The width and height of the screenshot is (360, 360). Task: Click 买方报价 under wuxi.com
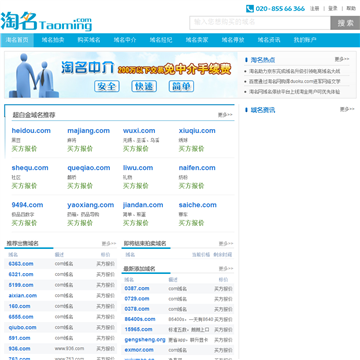(x=136, y=149)
